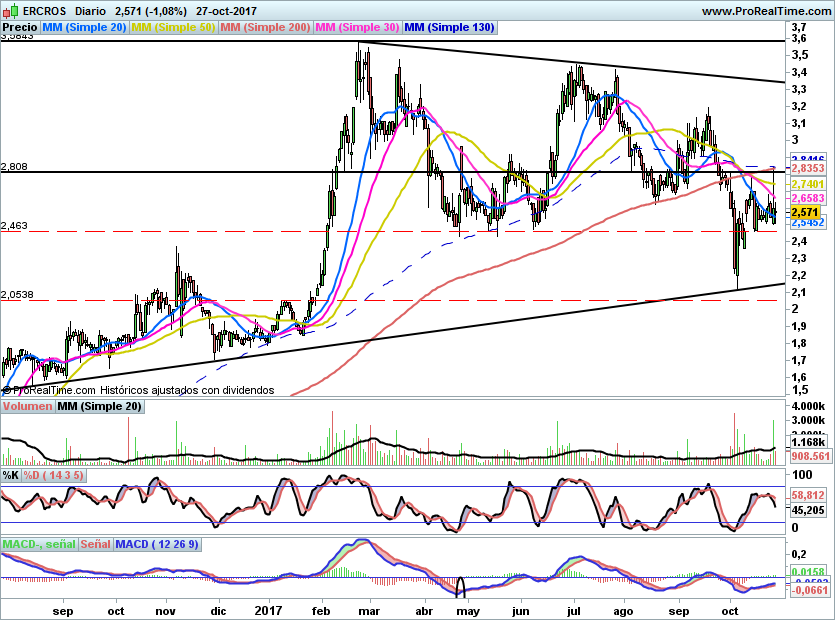Click the red Señal label
Screen dimensions: 835x620
tap(95, 544)
